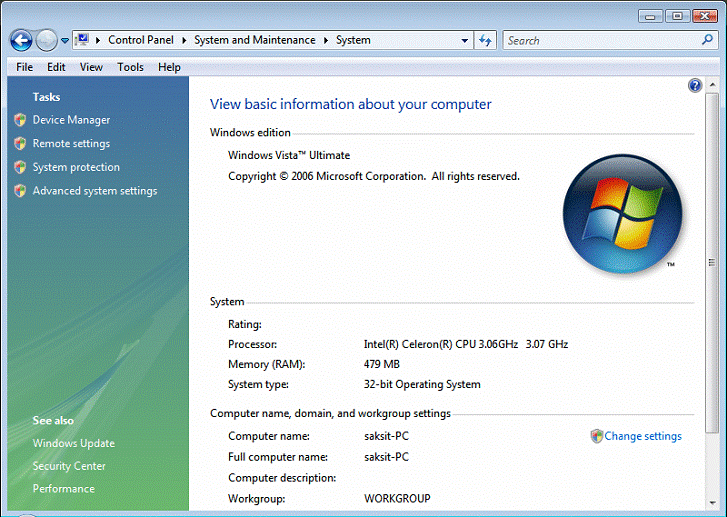Click the shield icon beside Remote settings
Viewport: 727px width, 517px height.
click(x=20, y=144)
